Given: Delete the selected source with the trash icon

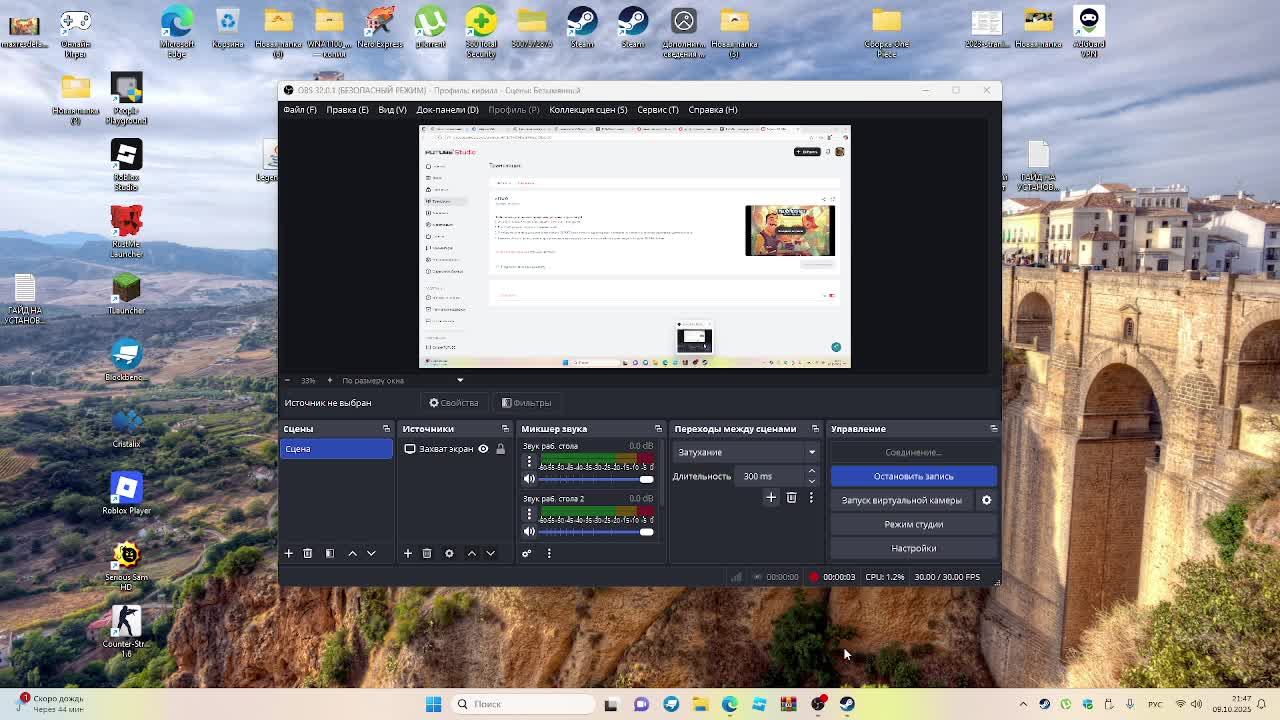Looking at the screenshot, I should (427, 553).
